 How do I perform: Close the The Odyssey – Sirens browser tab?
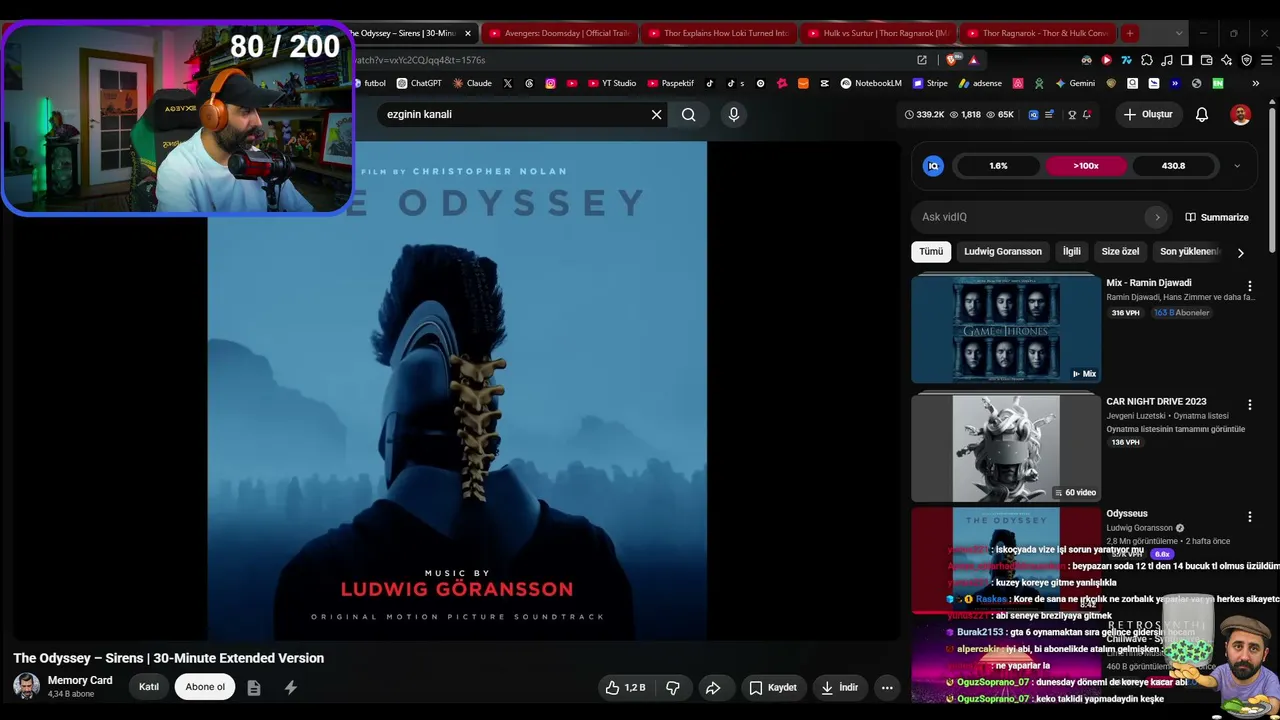tap(467, 33)
